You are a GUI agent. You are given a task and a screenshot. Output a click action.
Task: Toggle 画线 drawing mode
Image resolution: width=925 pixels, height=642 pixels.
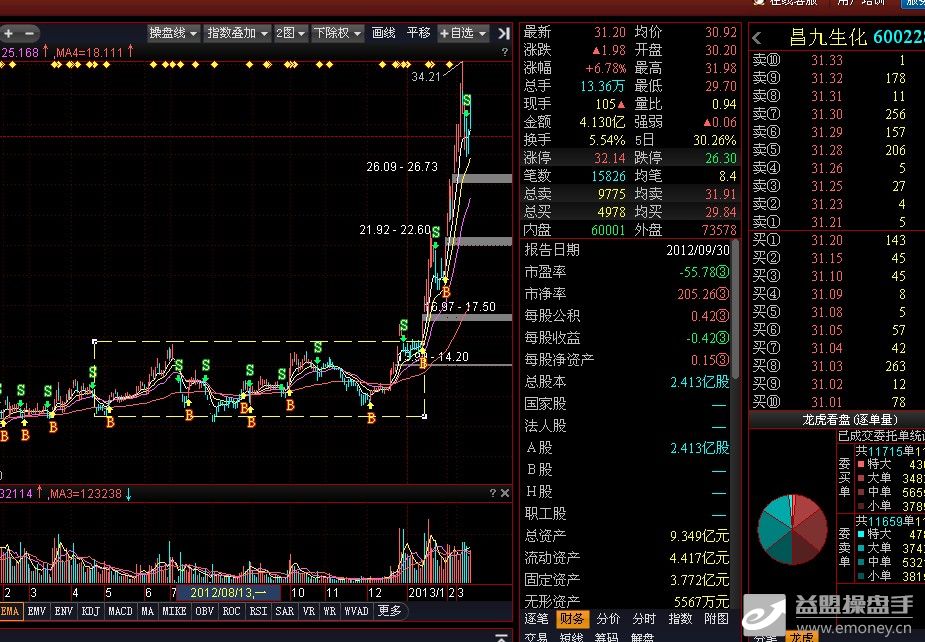tap(385, 33)
